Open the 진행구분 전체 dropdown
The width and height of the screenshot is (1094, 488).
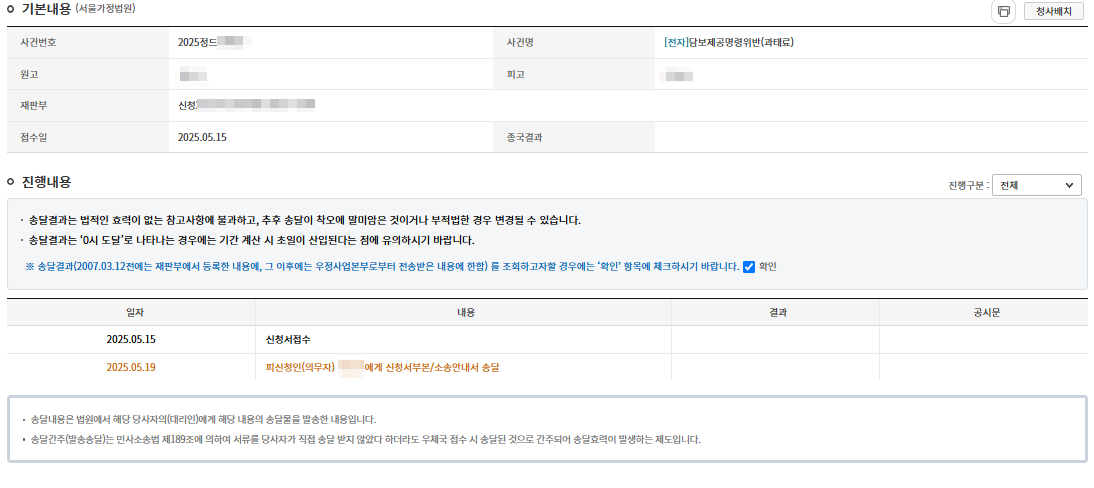pyautogui.click(x=1036, y=185)
